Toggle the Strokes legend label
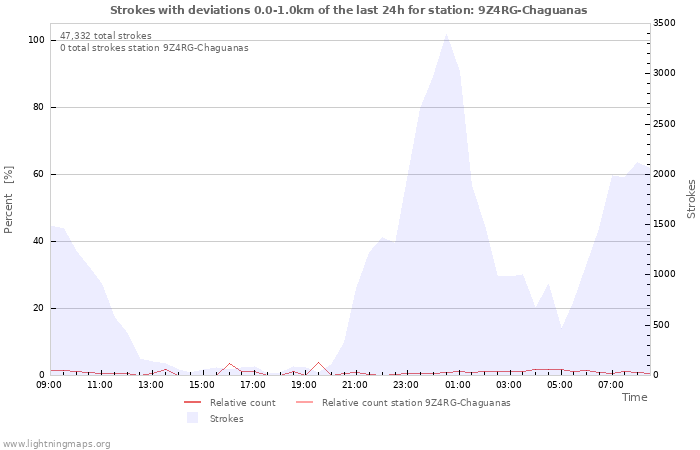The width and height of the screenshot is (700, 450). (226, 418)
